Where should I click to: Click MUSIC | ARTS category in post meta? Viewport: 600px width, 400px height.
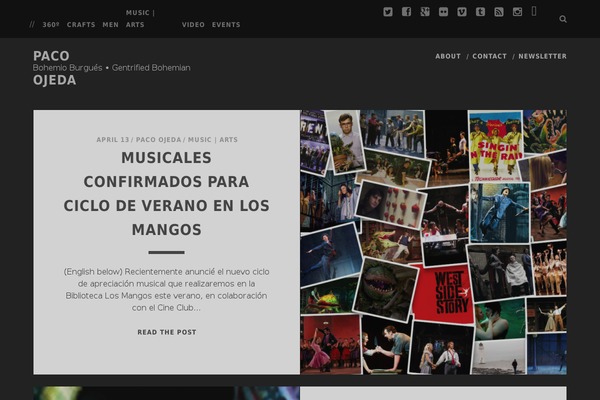pos(213,140)
